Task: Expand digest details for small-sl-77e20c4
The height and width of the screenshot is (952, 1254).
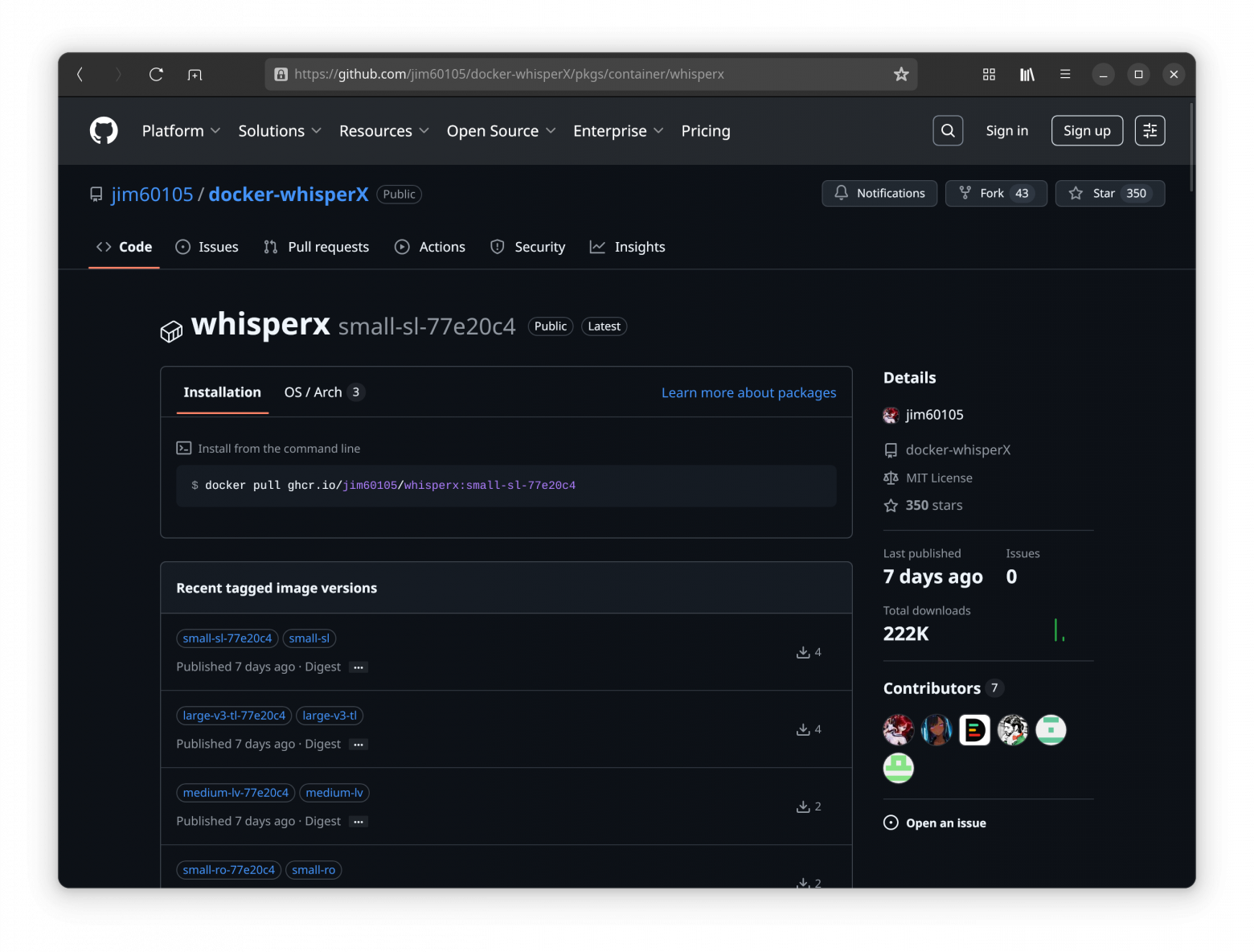Action: click(x=359, y=667)
